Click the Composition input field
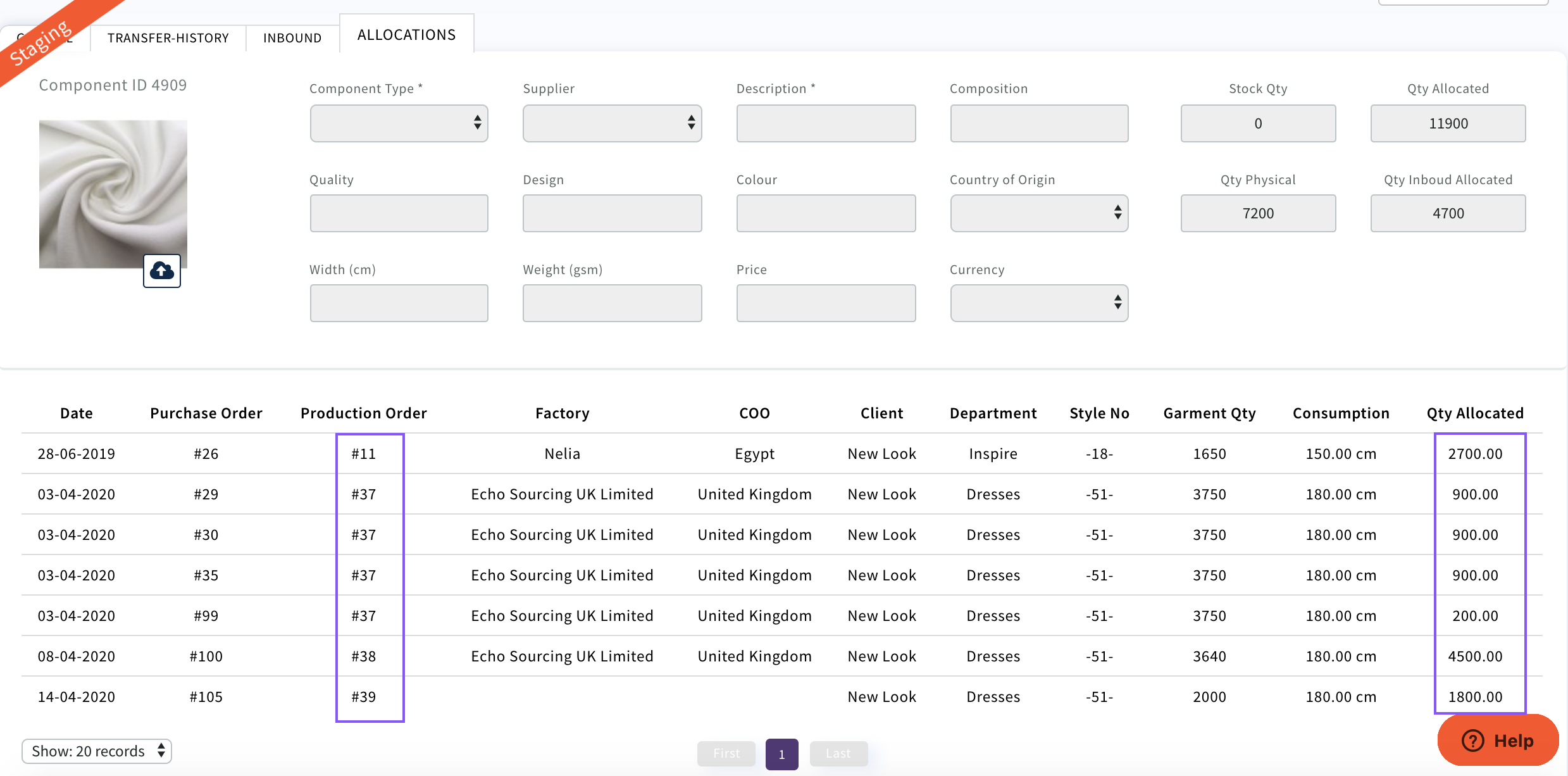The width and height of the screenshot is (1568, 776). click(x=1038, y=123)
